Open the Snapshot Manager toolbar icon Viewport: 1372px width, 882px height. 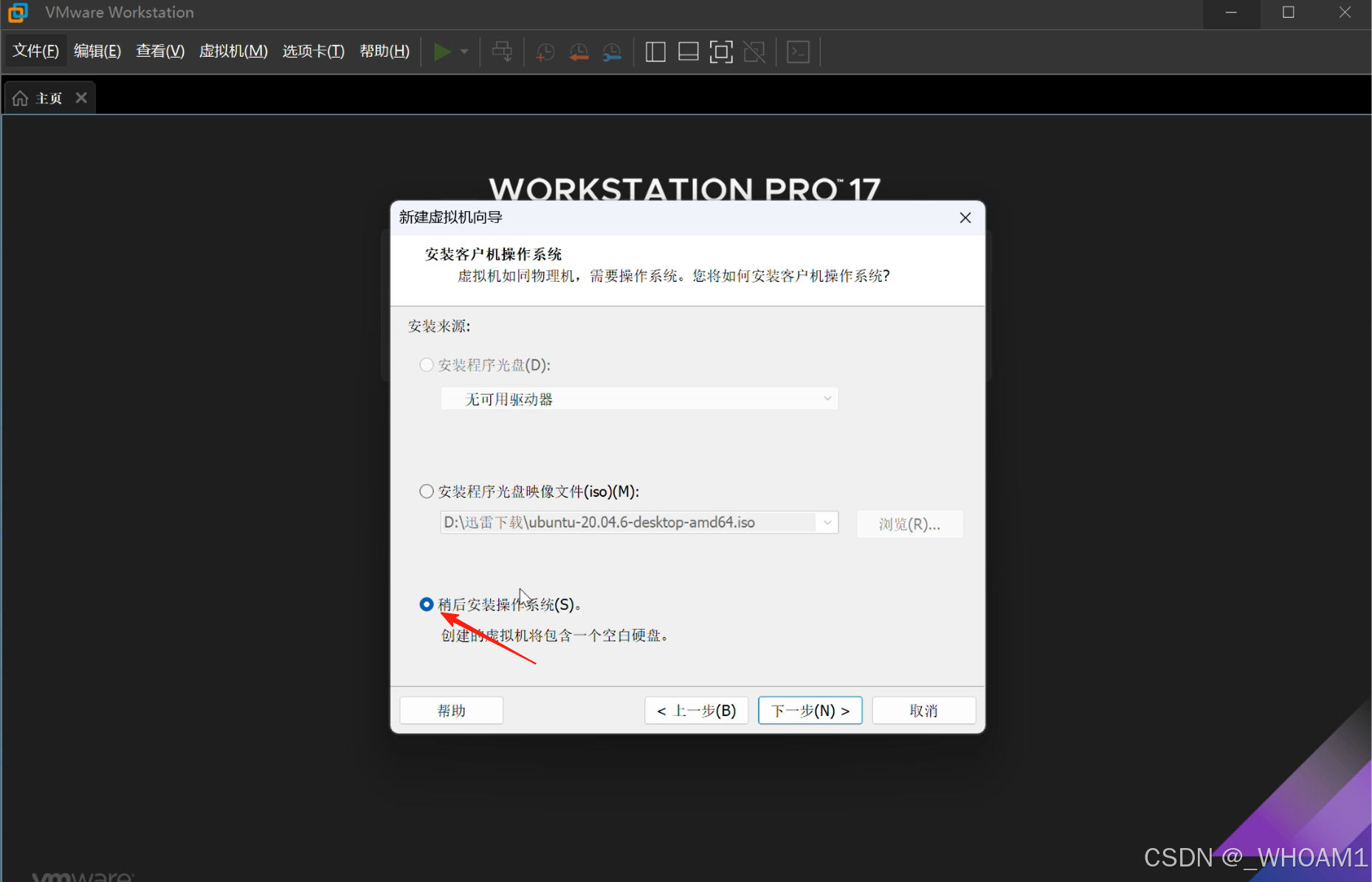click(x=612, y=52)
